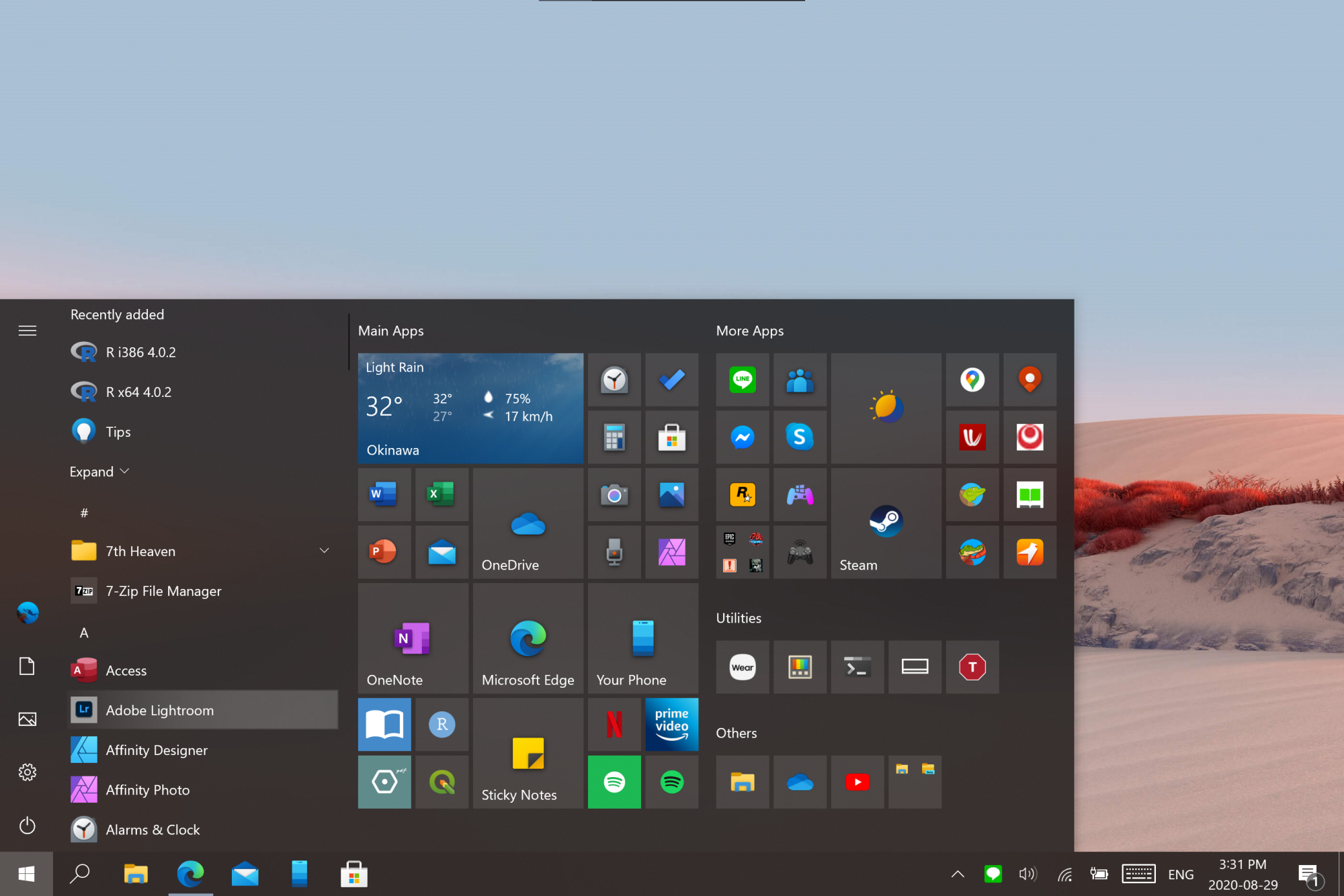Image resolution: width=1344 pixels, height=896 pixels.
Task: Open the Excel tile
Action: click(441, 495)
